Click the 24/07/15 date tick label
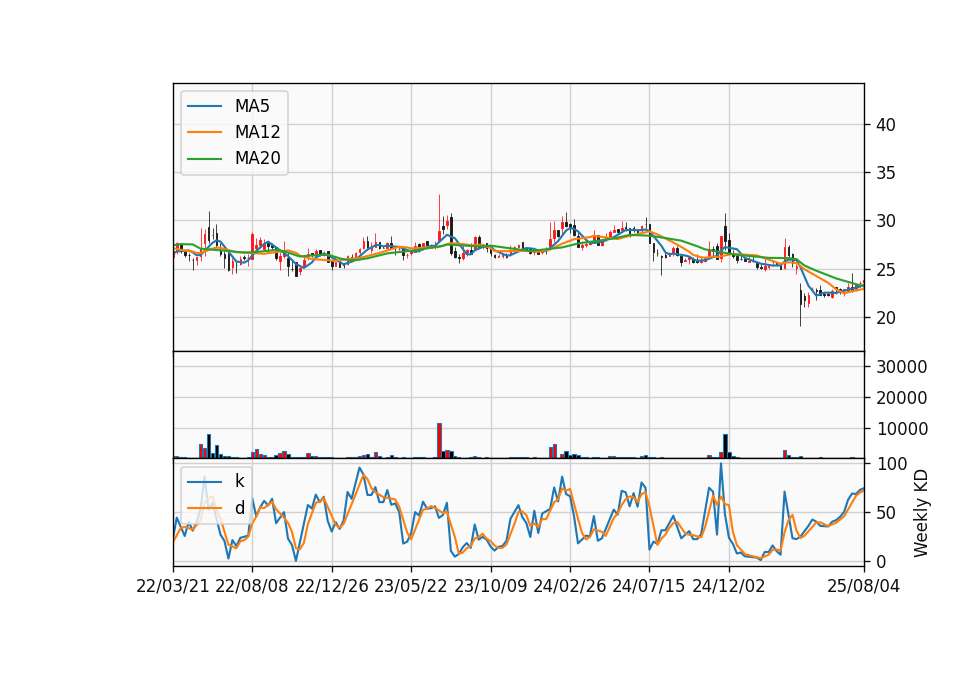 [x=648, y=587]
